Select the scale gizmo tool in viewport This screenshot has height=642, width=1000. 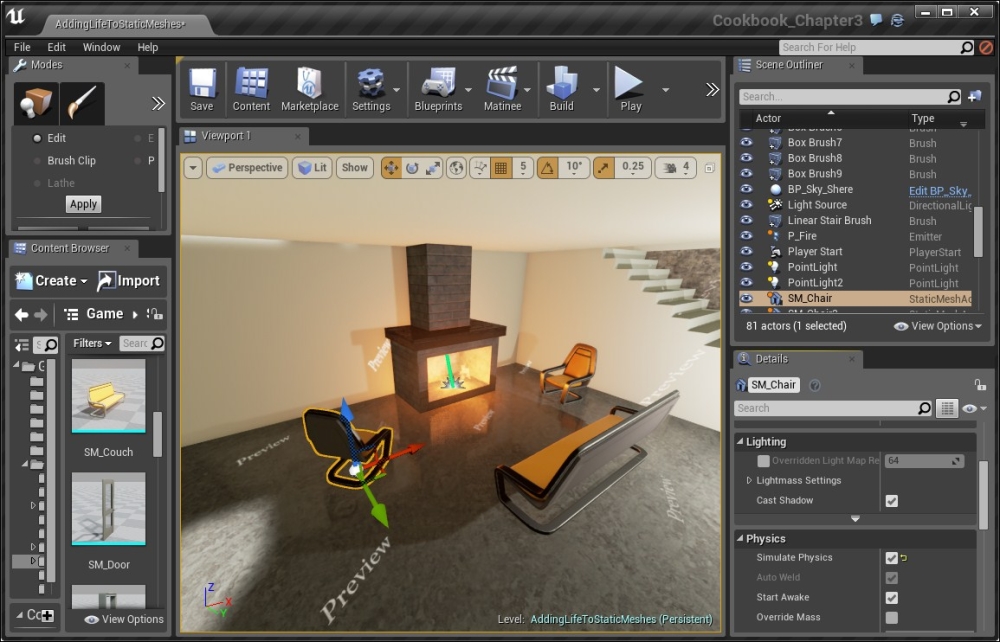[x=433, y=168]
